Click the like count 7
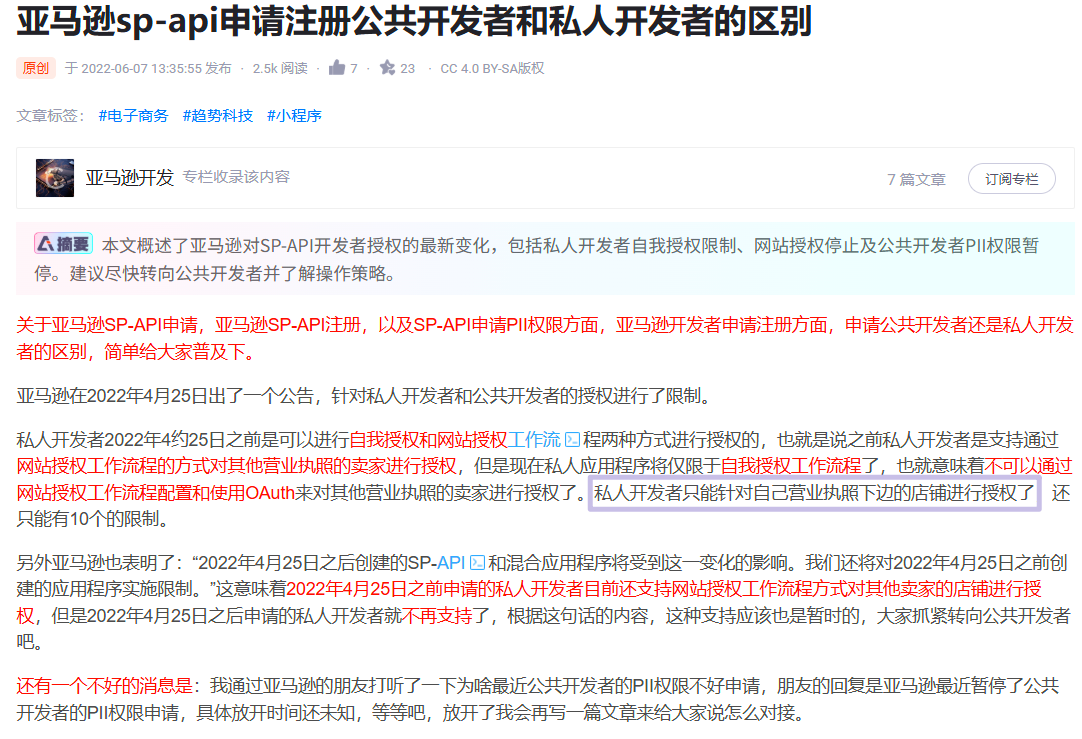The height and width of the screenshot is (739, 1082). tap(354, 68)
